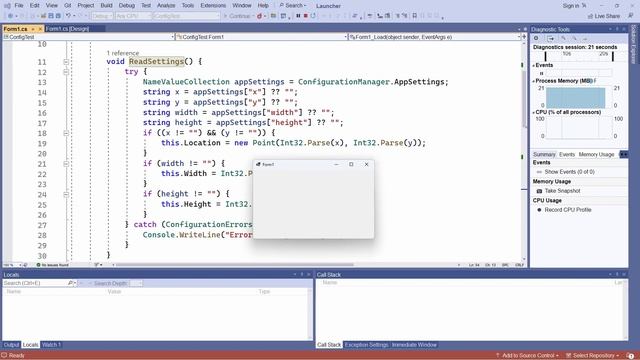Viewport: 640px width, 360px height.
Task: Collapse the Events graph section
Action: (x=533, y=65)
